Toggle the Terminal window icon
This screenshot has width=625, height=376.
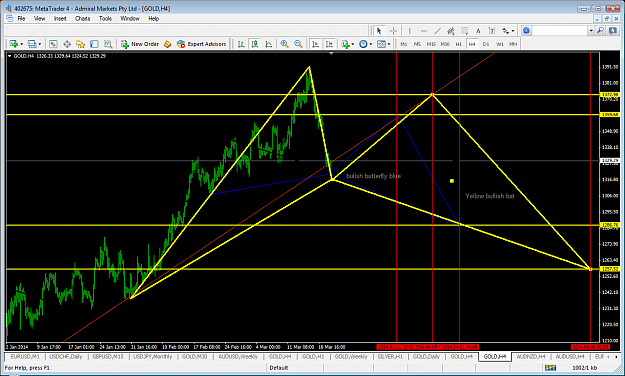point(94,44)
